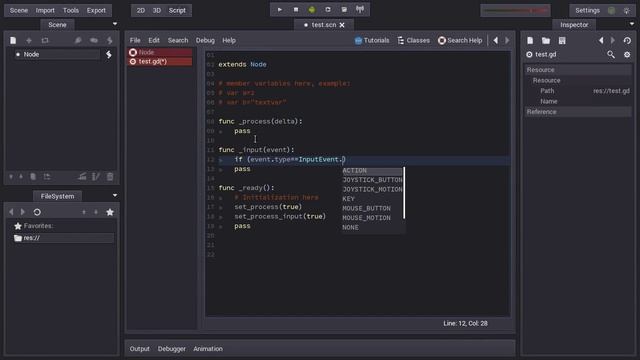
Task: Select test.gd(*) in script list
Action: (x=160, y=62)
